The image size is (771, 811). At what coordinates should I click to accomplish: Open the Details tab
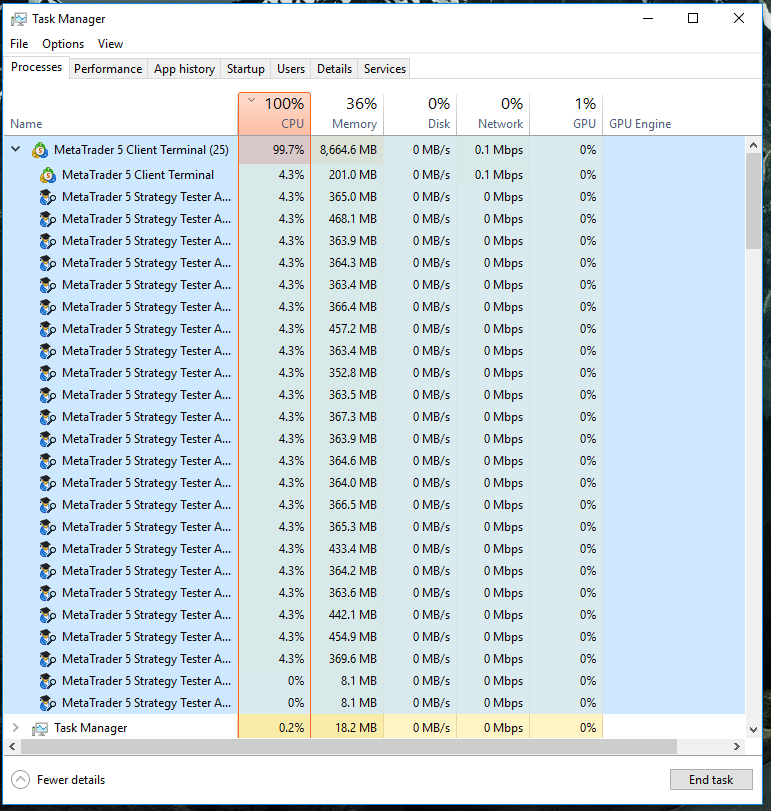coord(335,69)
